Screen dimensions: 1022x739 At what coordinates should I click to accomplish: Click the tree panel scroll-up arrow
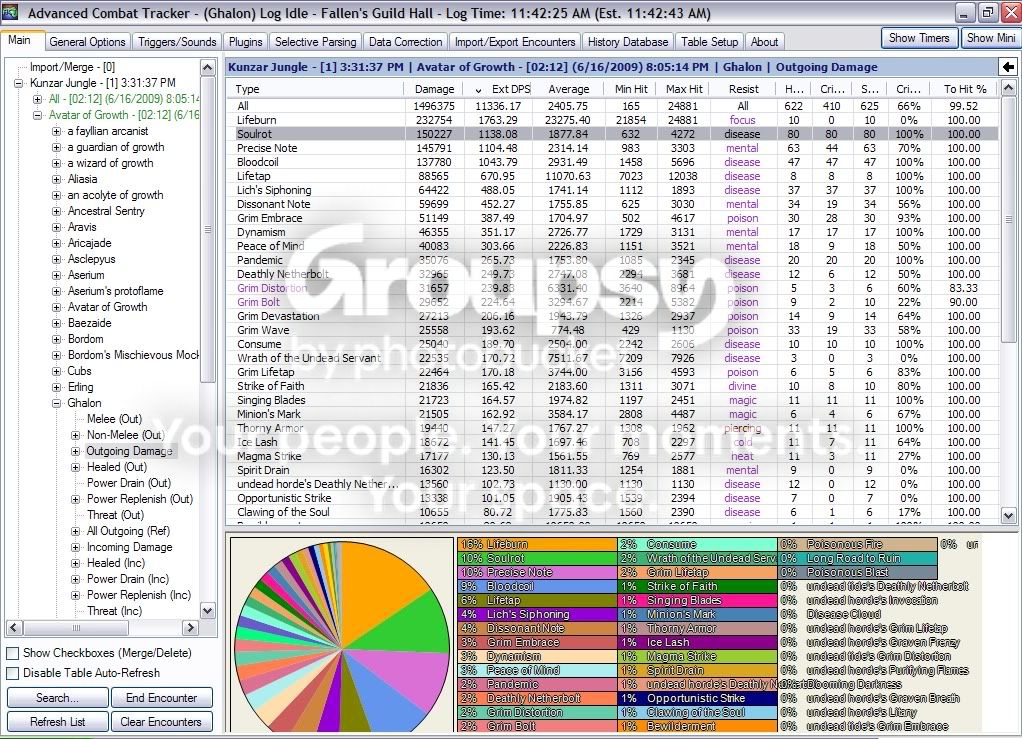207,68
